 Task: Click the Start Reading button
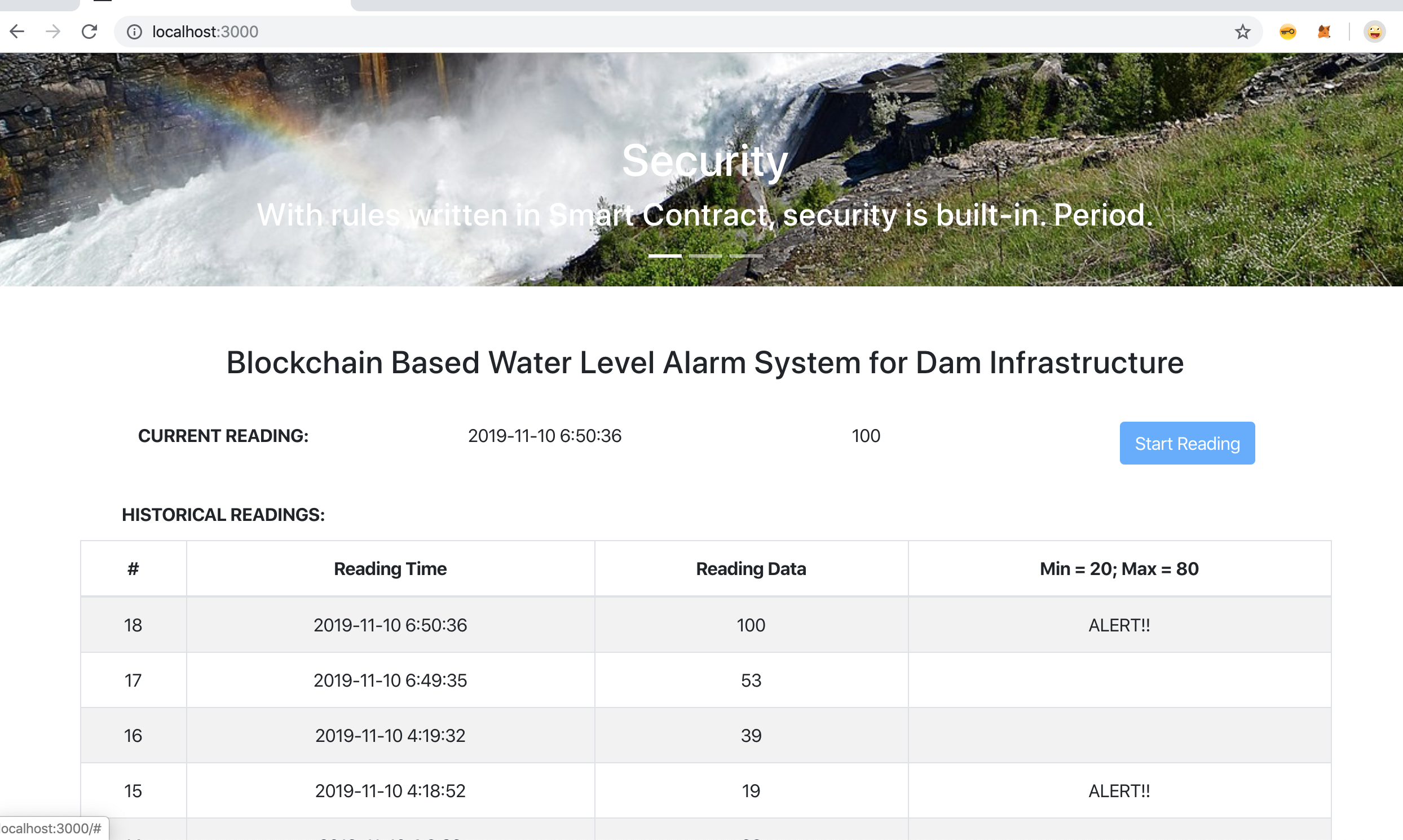coord(1186,443)
